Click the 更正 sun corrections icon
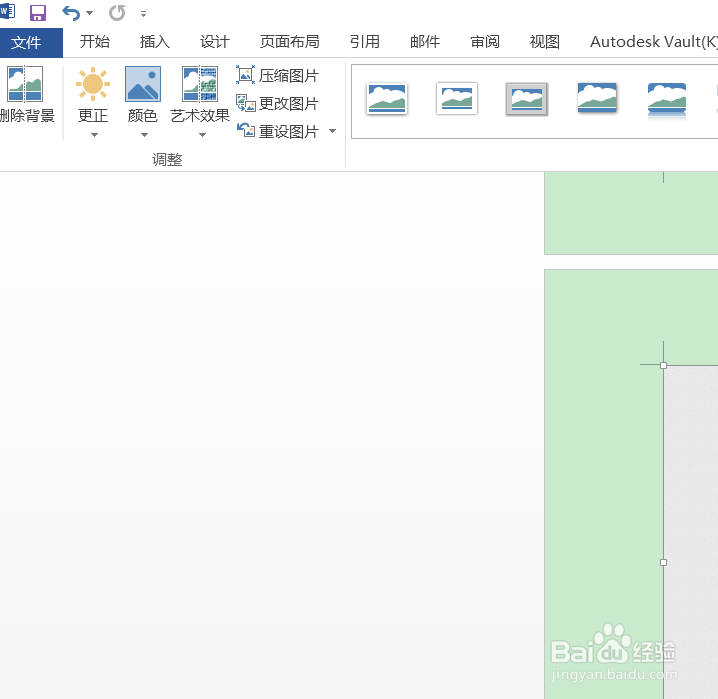The image size is (718, 699). tap(93, 84)
